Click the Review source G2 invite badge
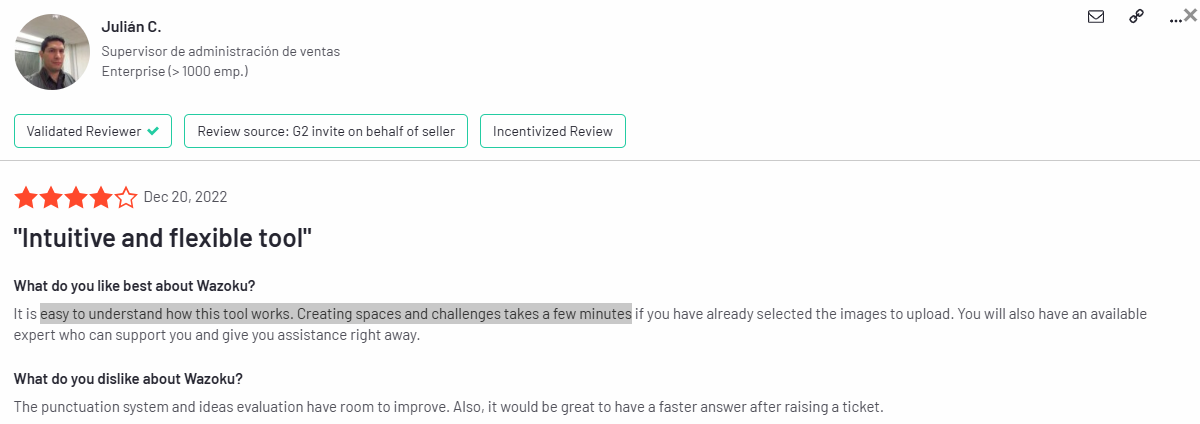 point(326,131)
